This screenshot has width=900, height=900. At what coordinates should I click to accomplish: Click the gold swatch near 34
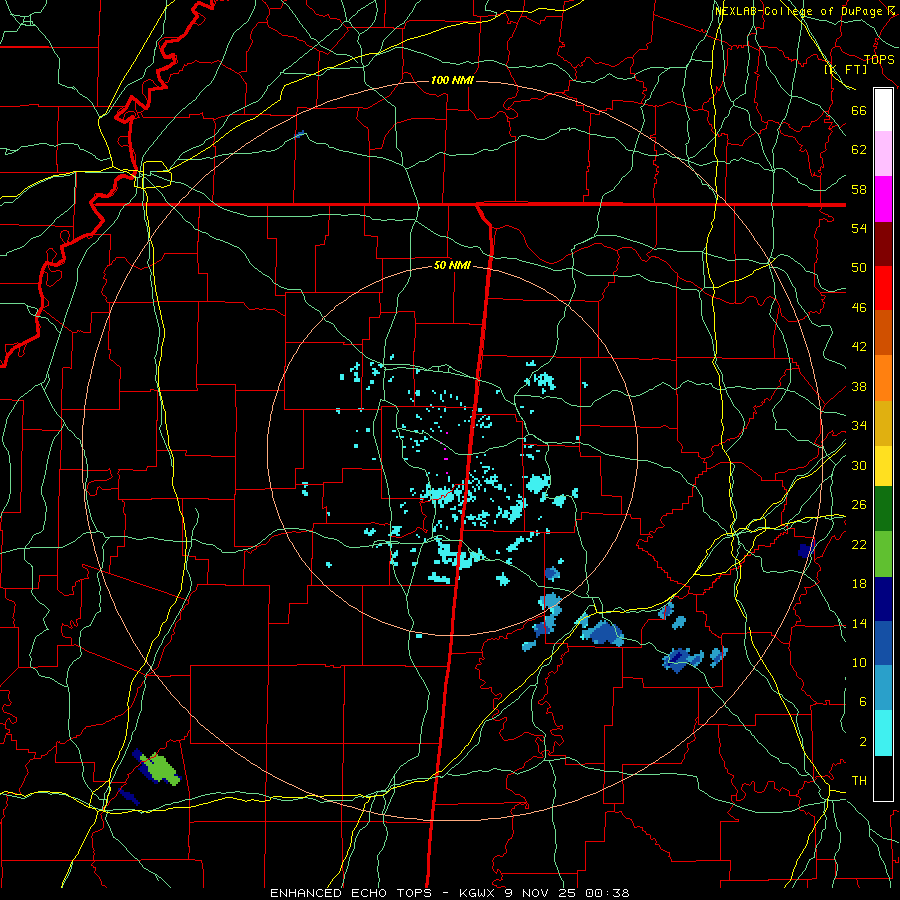pyautogui.click(x=883, y=423)
